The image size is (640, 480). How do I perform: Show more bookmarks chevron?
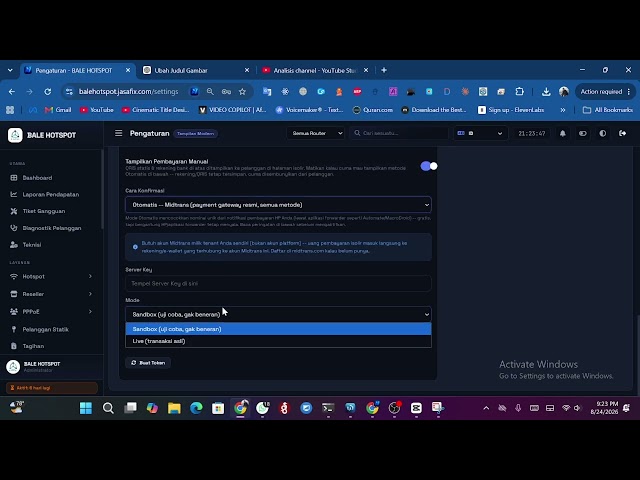tap(563, 110)
